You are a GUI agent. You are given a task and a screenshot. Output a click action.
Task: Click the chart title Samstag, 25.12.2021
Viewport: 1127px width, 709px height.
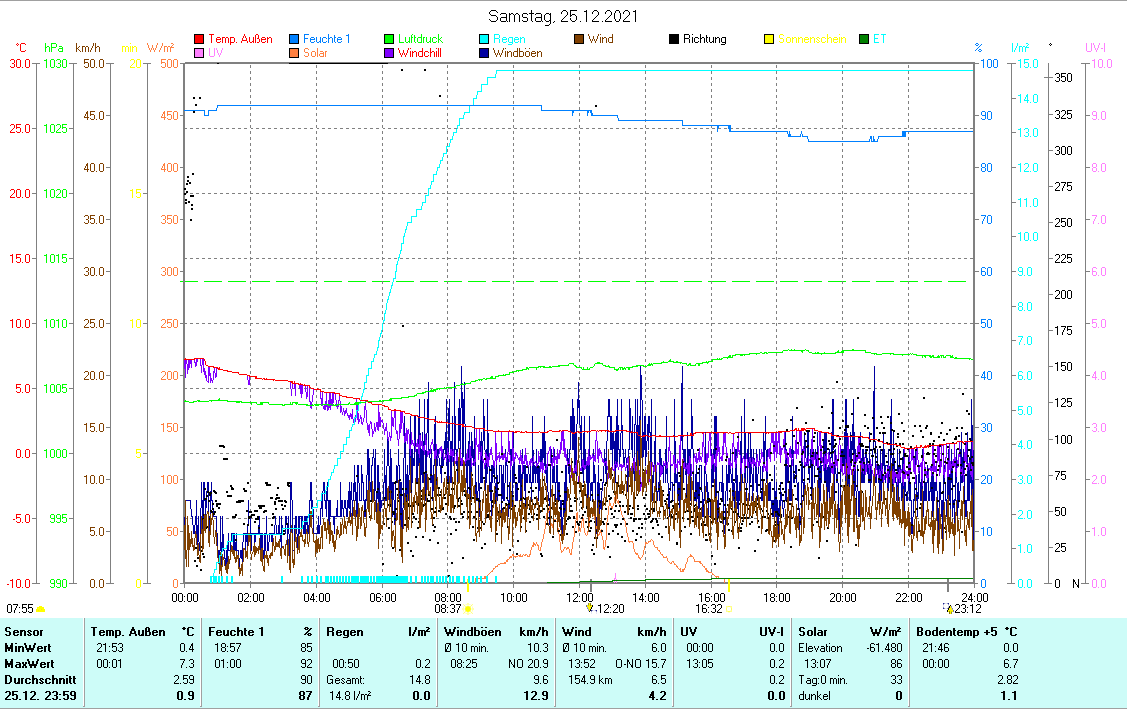click(x=563, y=16)
